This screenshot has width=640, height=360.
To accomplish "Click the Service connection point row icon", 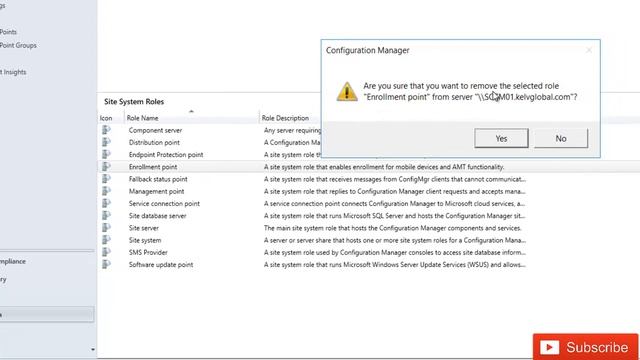I will click(x=106, y=203).
